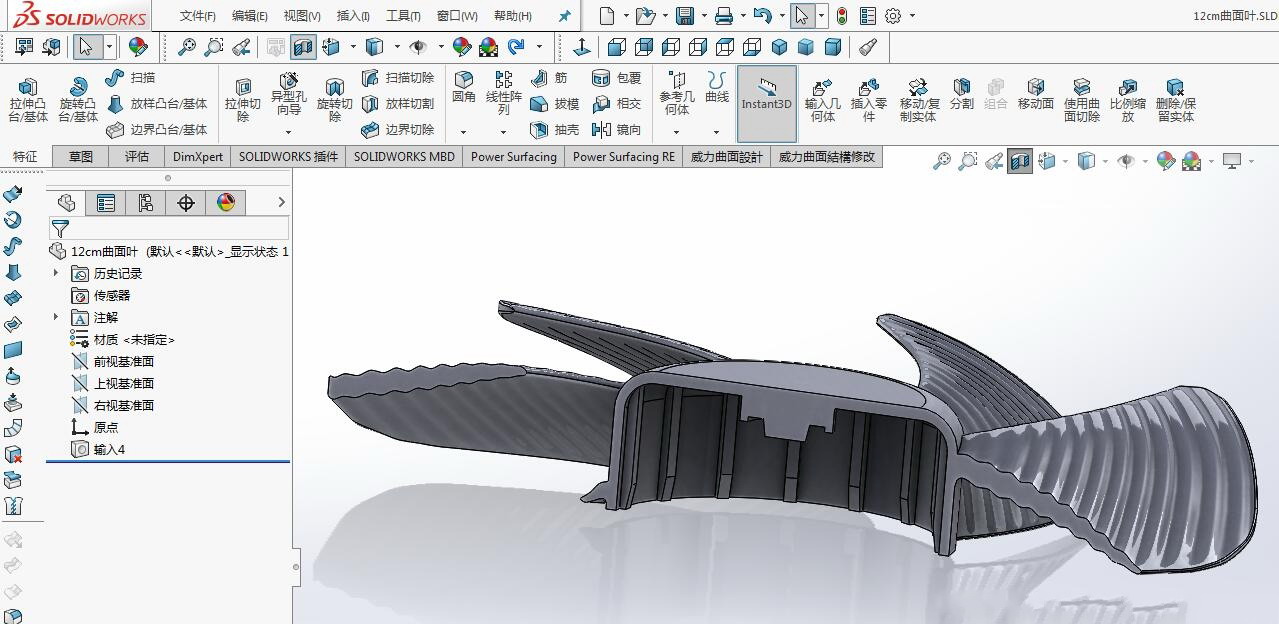The width and height of the screenshot is (1279, 624).
Task: Click the traffic light rebuild icon
Action: (x=842, y=16)
